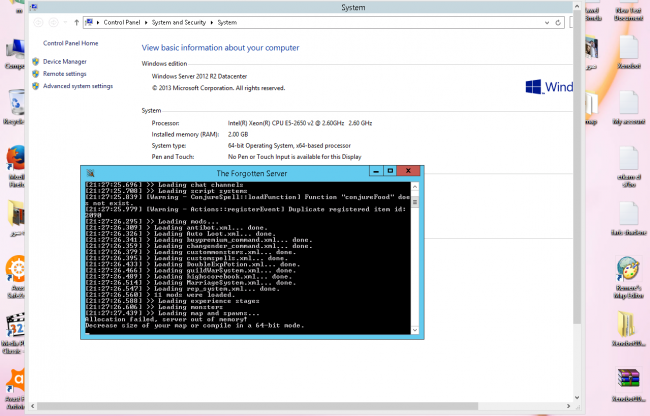Image resolution: width=650 pixels, height=416 pixels.
Task: Open address bar history dropdown arrow
Action: tap(547, 22)
